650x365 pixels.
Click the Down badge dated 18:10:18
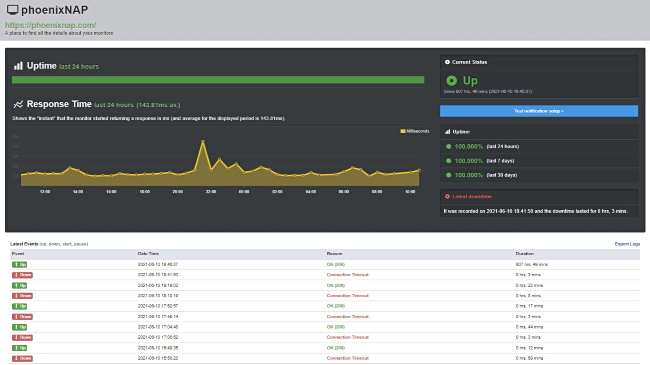22,296
